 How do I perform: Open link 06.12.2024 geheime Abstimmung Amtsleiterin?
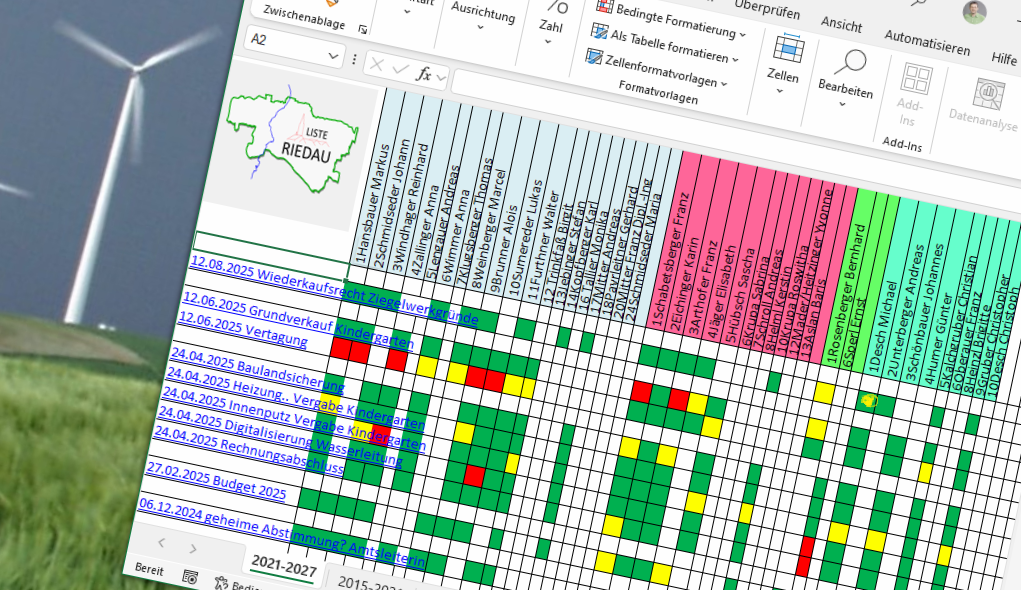282,533
